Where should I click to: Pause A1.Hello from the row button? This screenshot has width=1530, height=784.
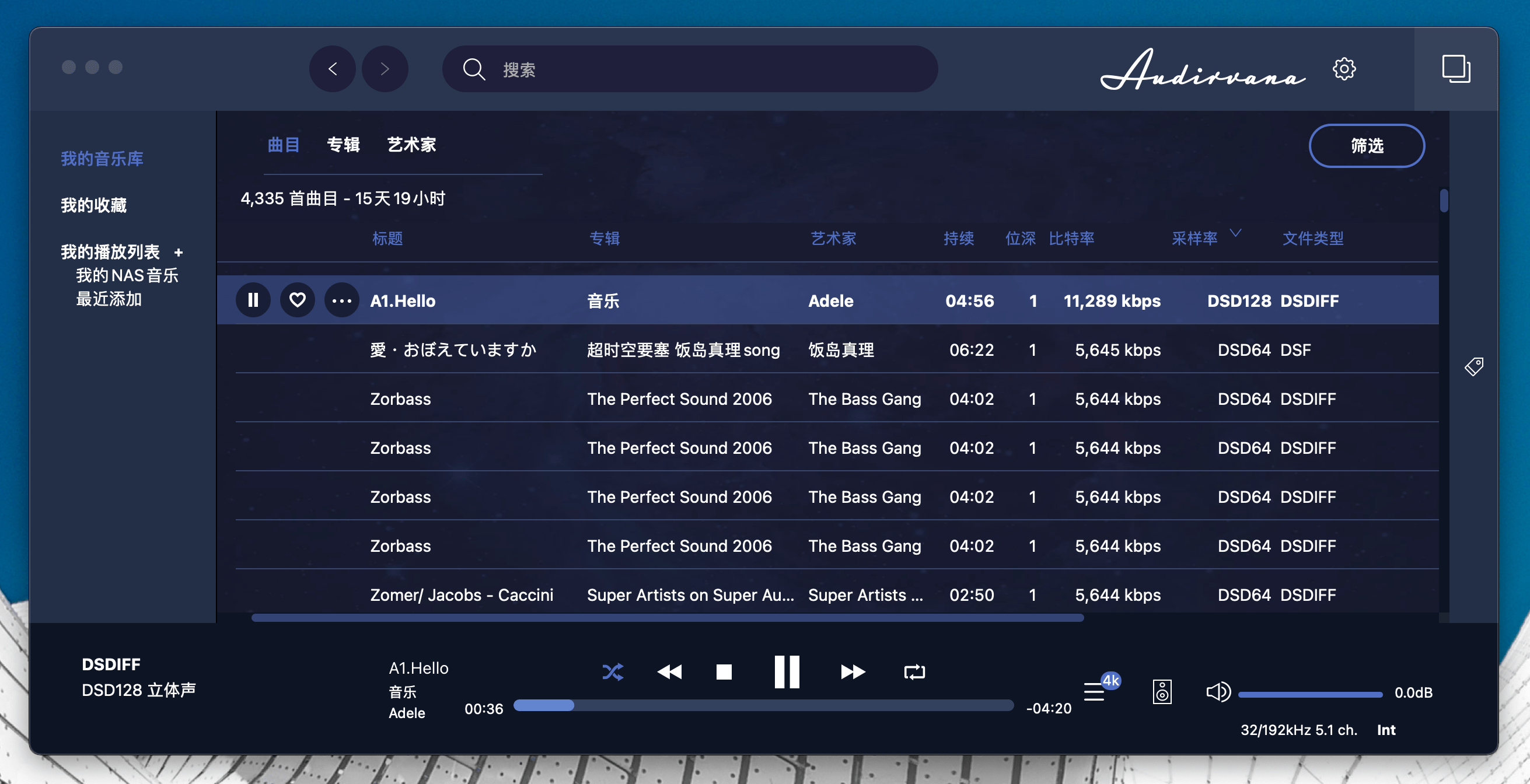tap(253, 300)
